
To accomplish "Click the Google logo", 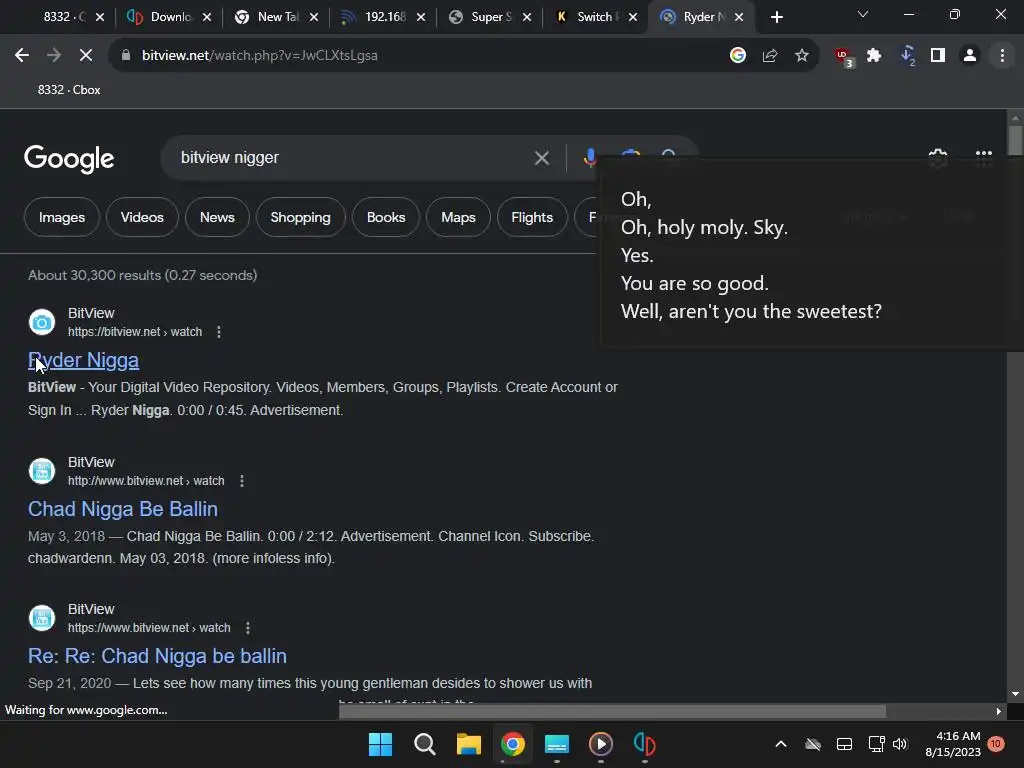I will pos(69,159).
